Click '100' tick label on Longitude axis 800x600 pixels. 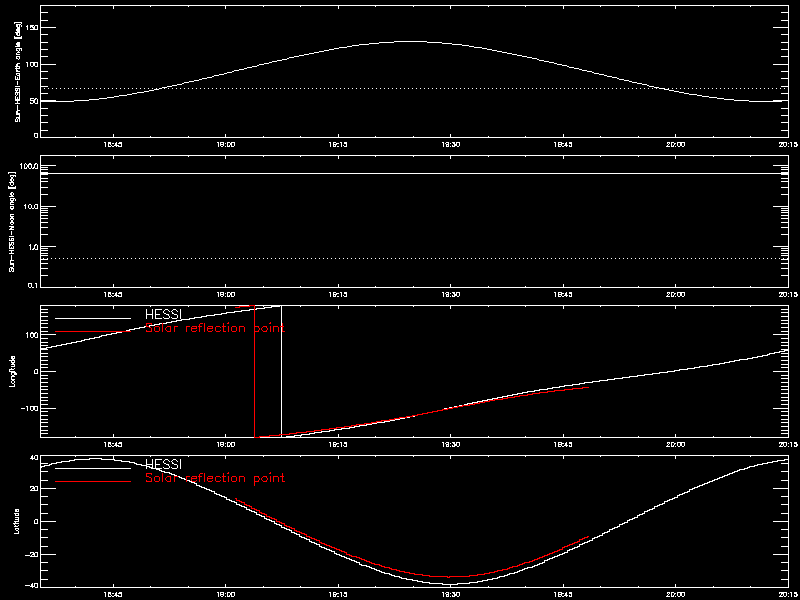pos(31,334)
